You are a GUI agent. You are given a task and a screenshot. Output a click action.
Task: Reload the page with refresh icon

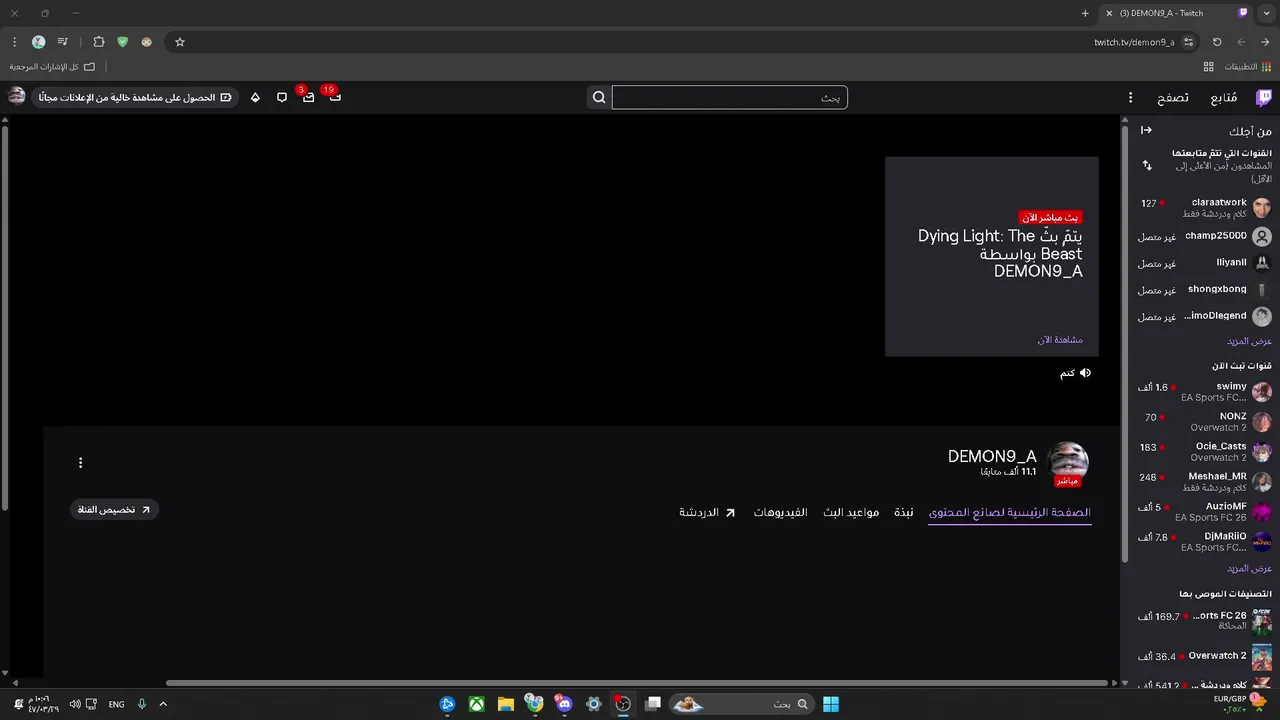tap(1217, 42)
